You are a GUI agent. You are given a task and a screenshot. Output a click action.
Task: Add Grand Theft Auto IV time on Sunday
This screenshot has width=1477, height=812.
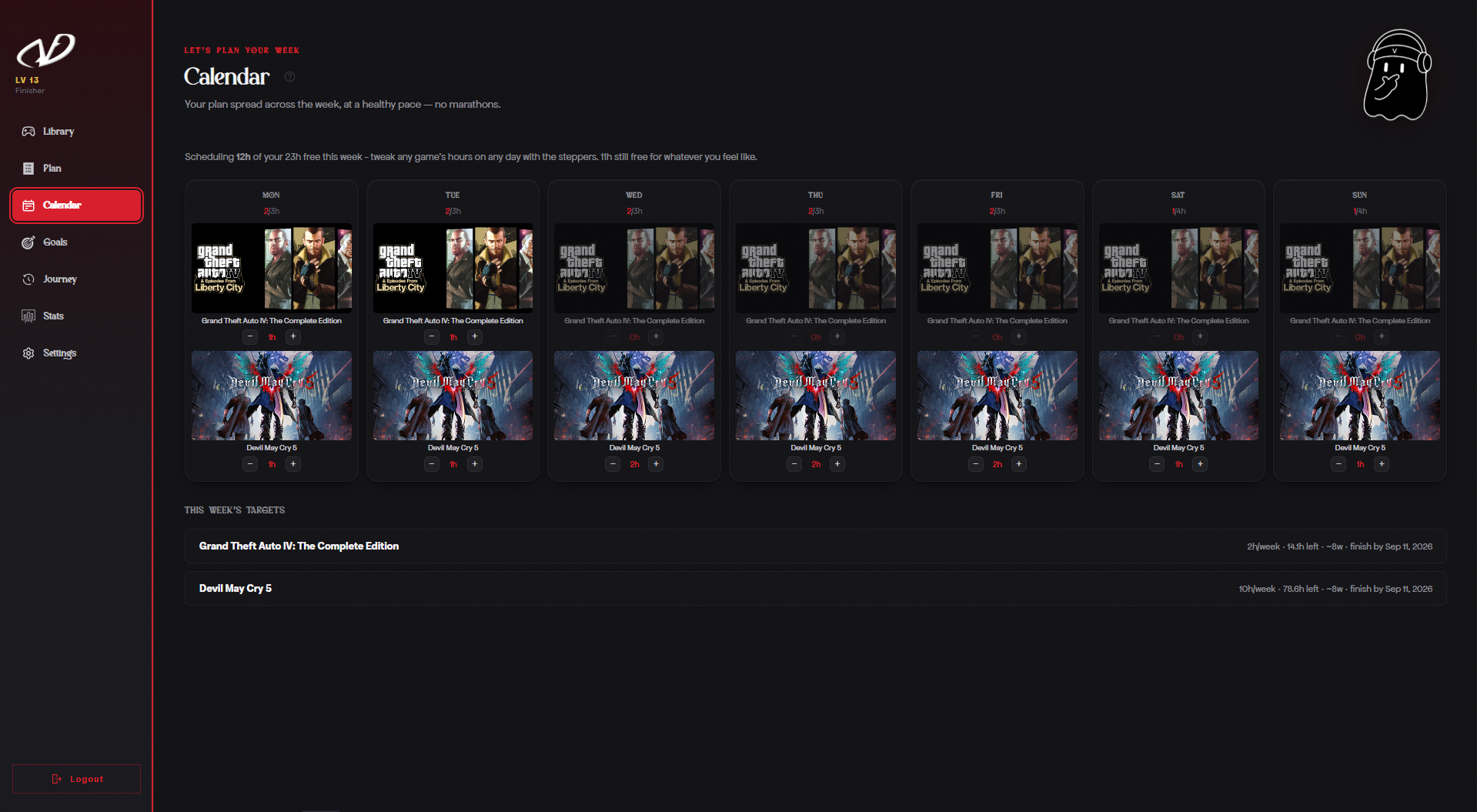click(1382, 336)
